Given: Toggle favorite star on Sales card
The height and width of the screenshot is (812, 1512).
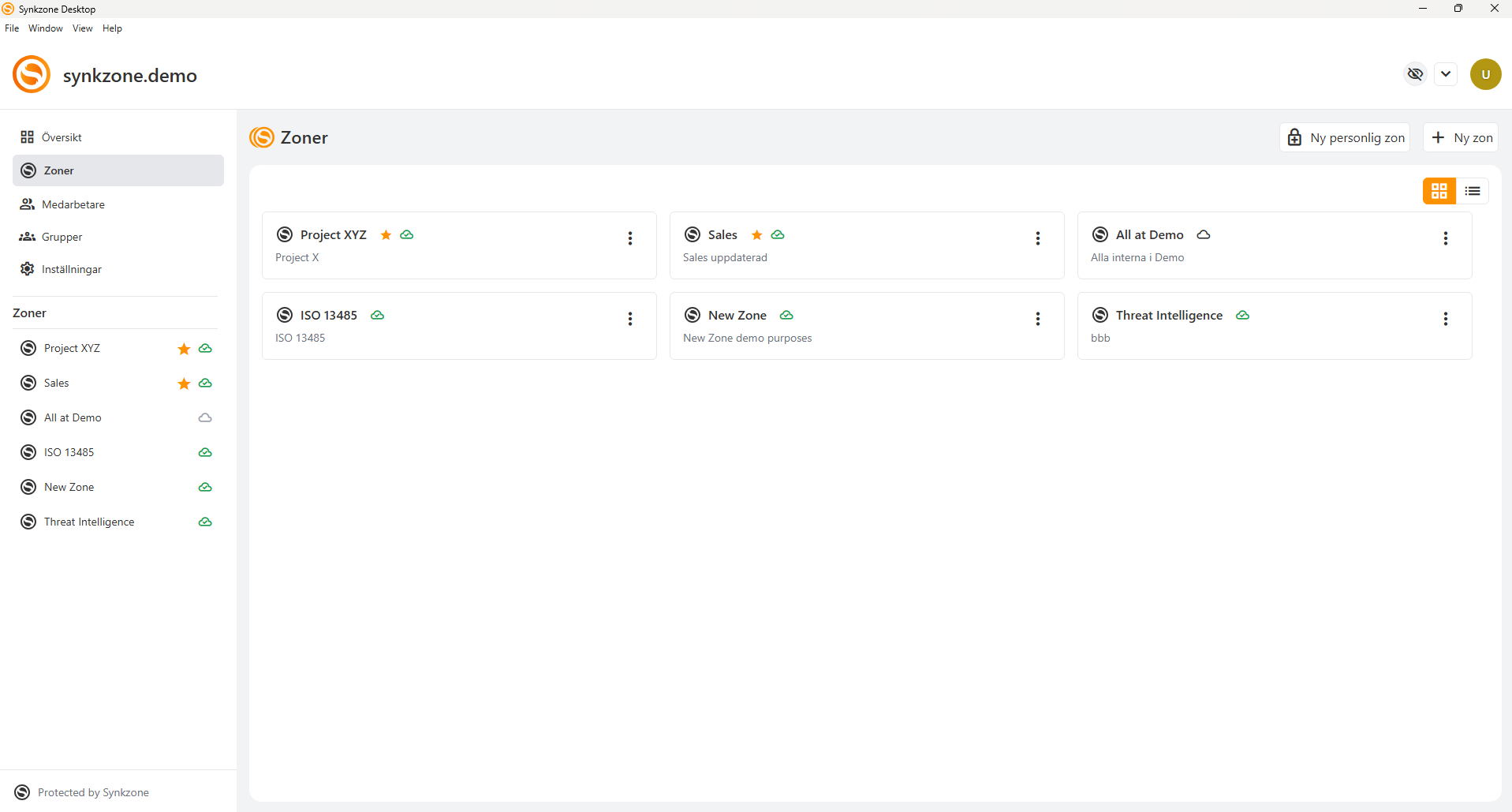Looking at the screenshot, I should pos(756,235).
